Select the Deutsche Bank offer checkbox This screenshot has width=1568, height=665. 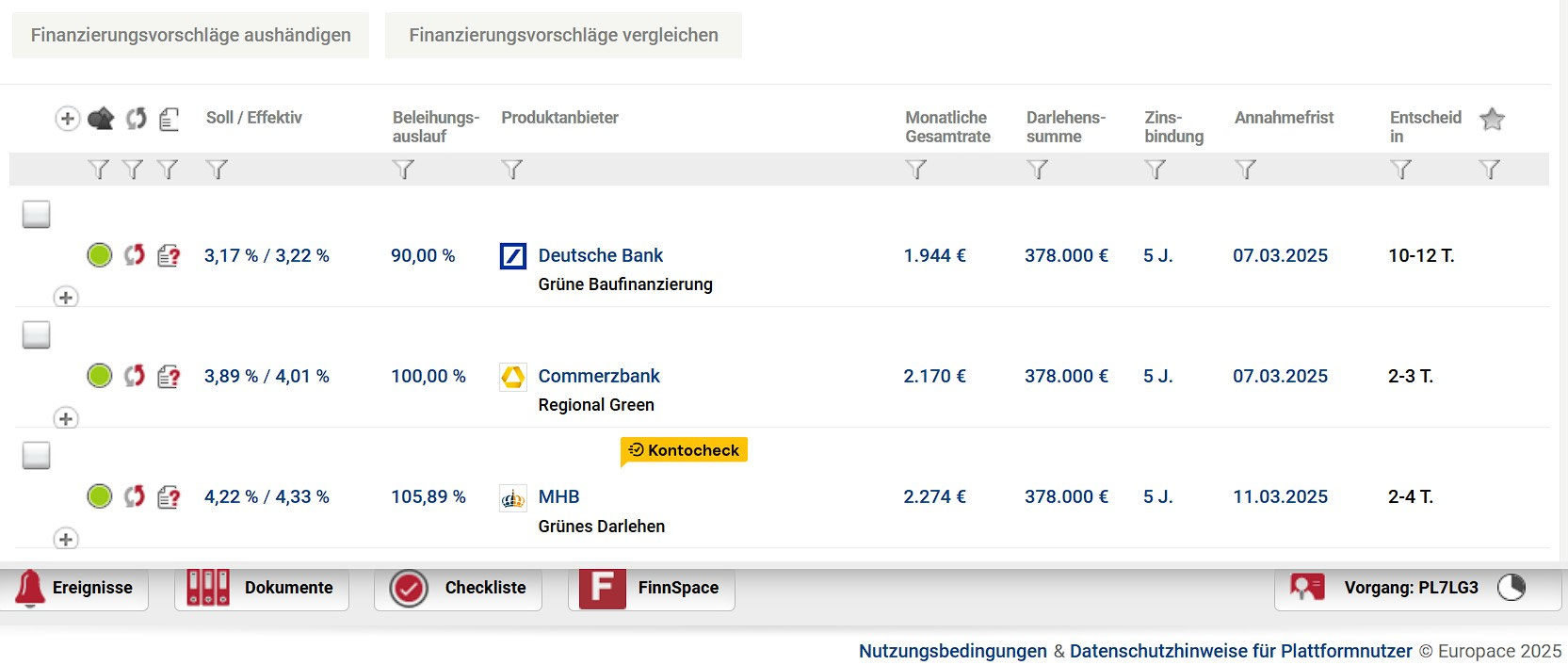click(x=36, y=214)
